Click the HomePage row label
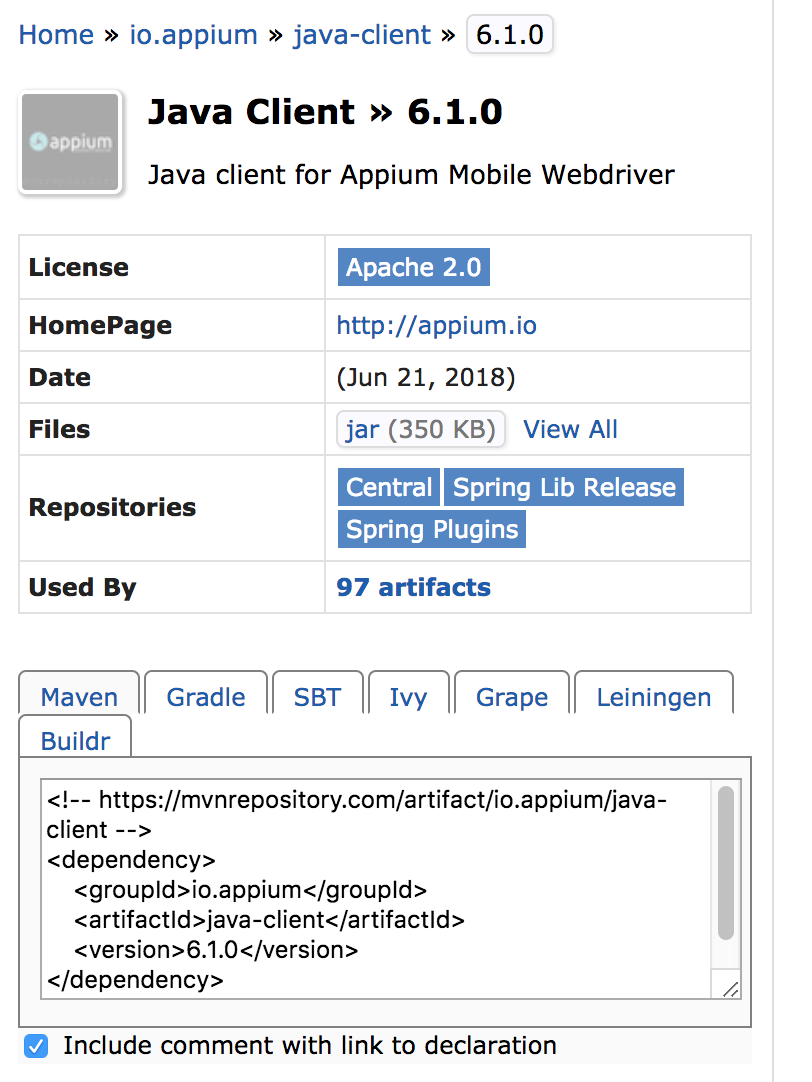812x1082 pixels. click(100, 325)
